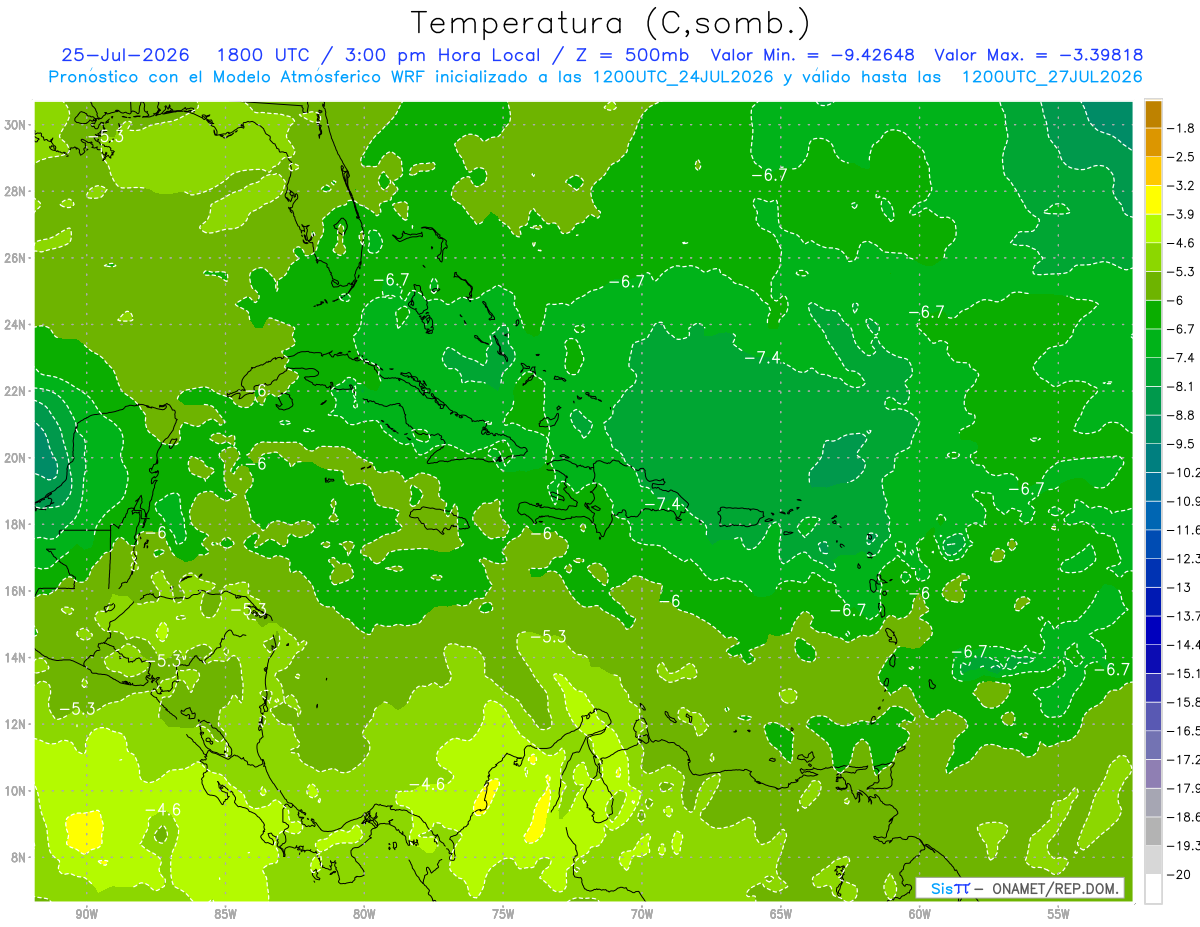
Task: Click the -10.9 label on the color scale
Action: tap(1185, 501)
